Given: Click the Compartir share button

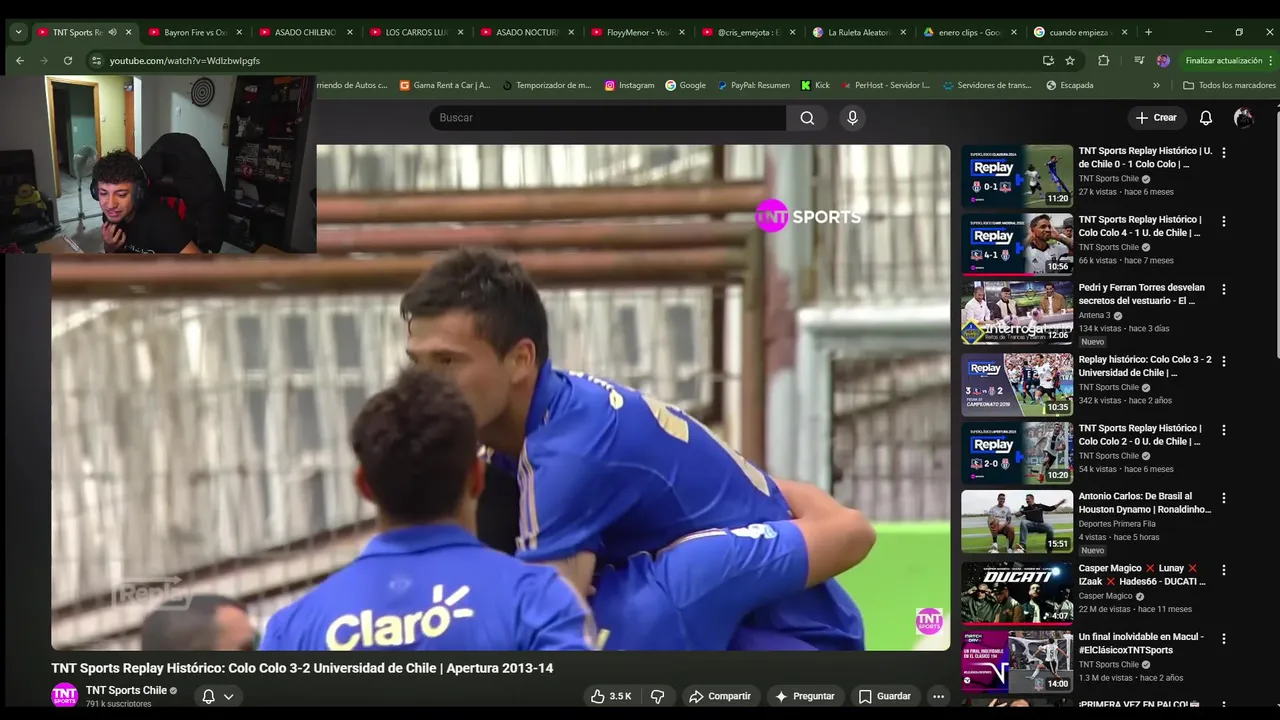Looking at the screenshot, I should tap(719, 696).
